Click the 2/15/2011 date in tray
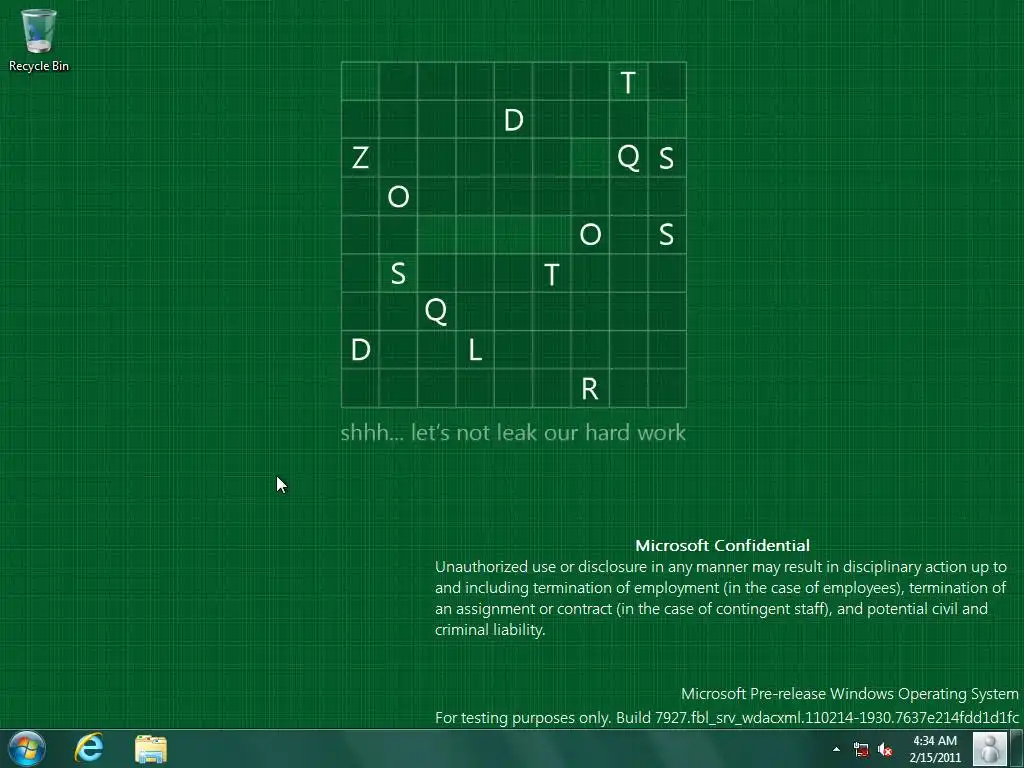The image size is (1024, 768). click(x=935, y=758)
